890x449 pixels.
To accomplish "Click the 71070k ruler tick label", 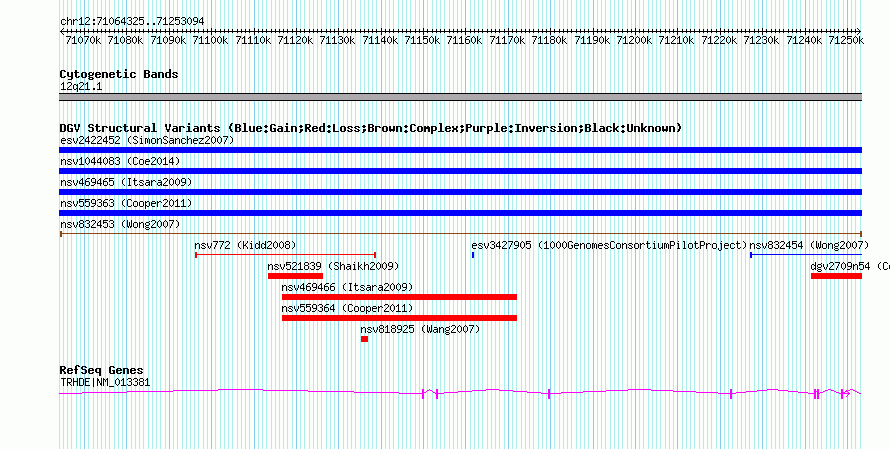I will click(x=83, y=40).
